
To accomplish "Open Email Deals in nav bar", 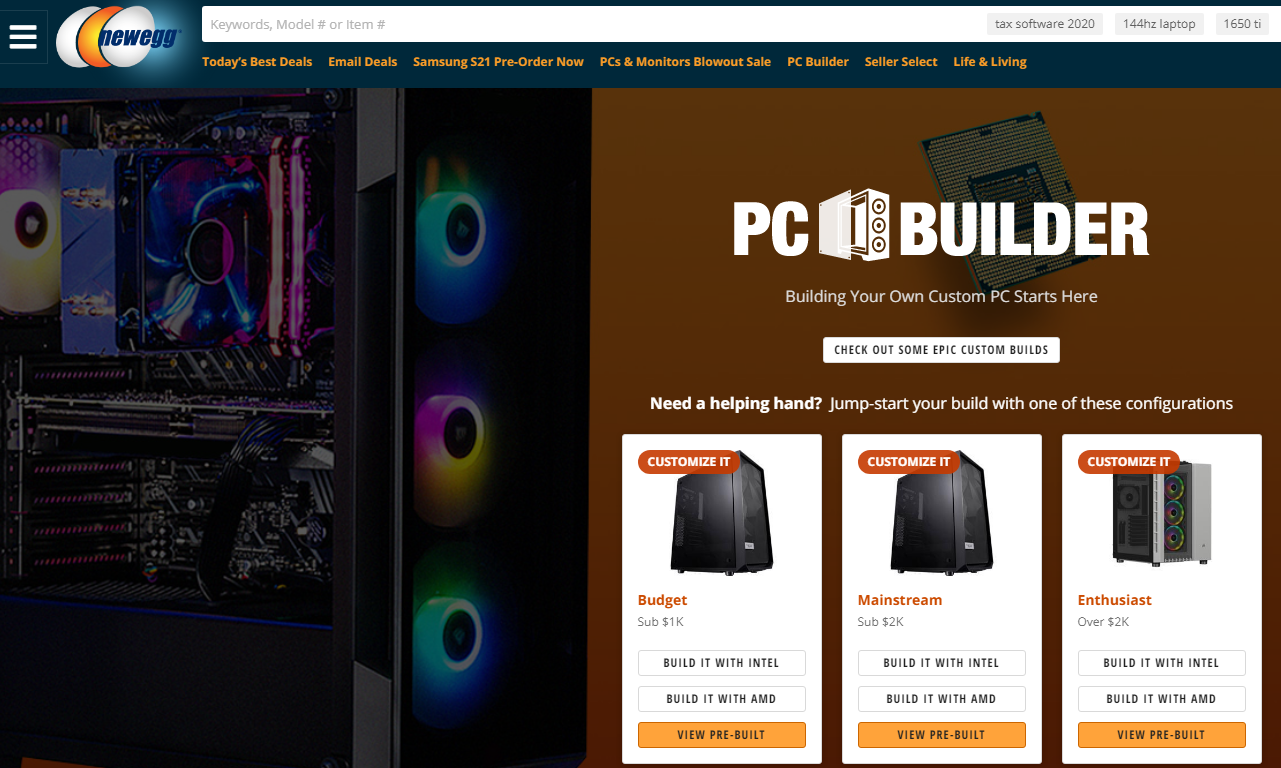I will point(362,62).
